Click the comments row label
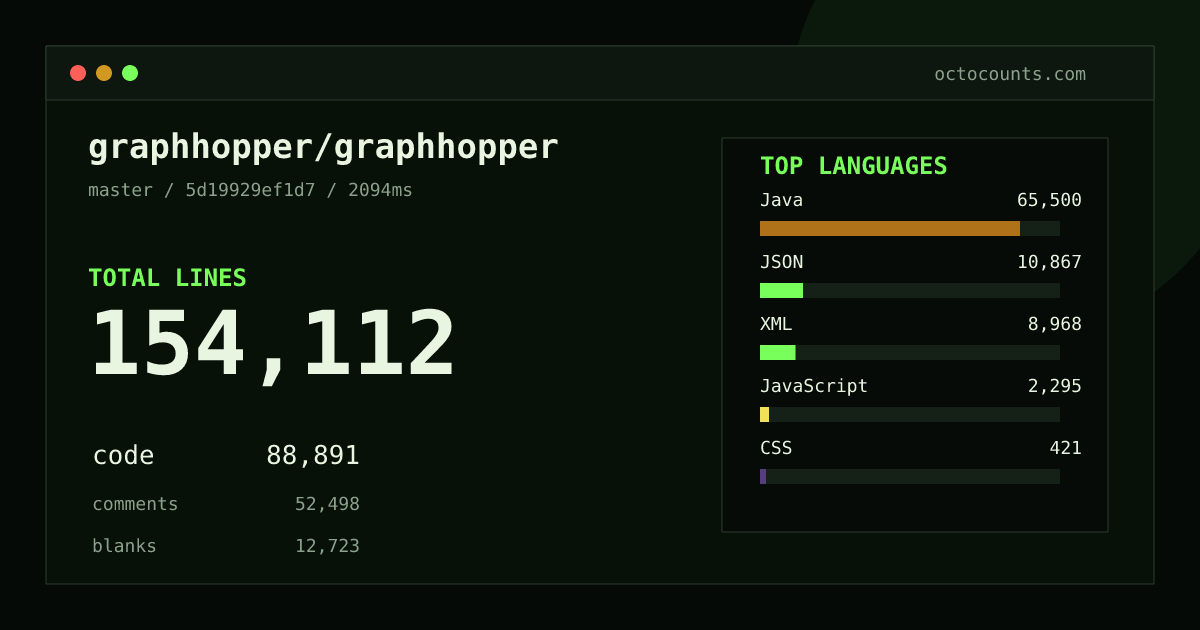This screenshot has height=630, width=1200. coord(135,504)
